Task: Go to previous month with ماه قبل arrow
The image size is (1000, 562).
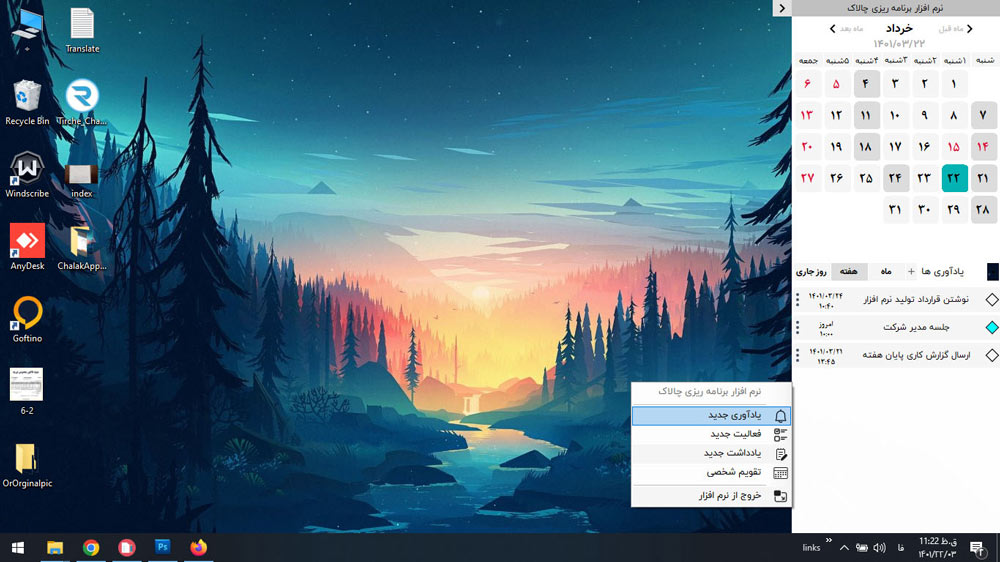Action: [x=969, y=29]
